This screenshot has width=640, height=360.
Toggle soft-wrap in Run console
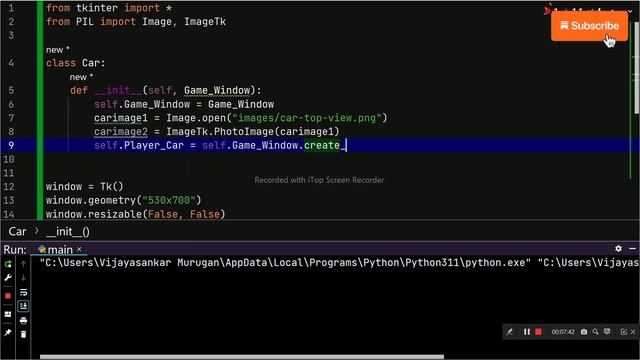(23, 292)
